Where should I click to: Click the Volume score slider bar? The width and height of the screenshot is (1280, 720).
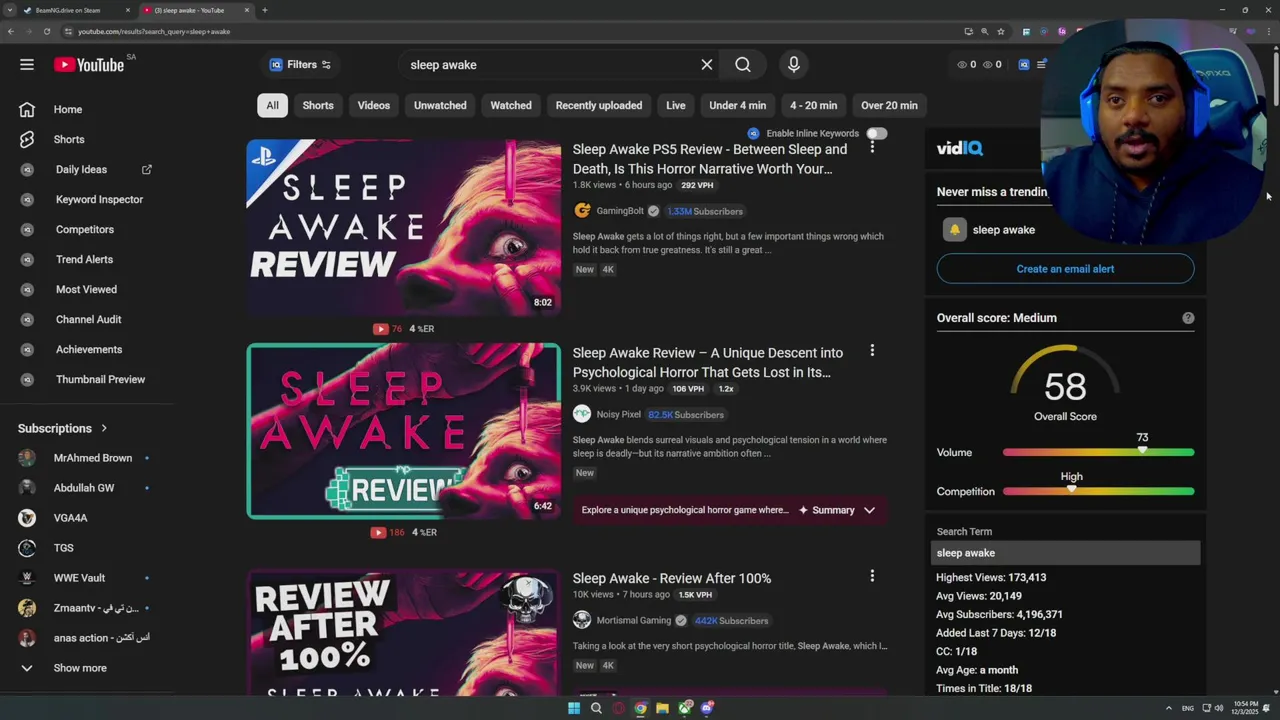coord(1098,452)
